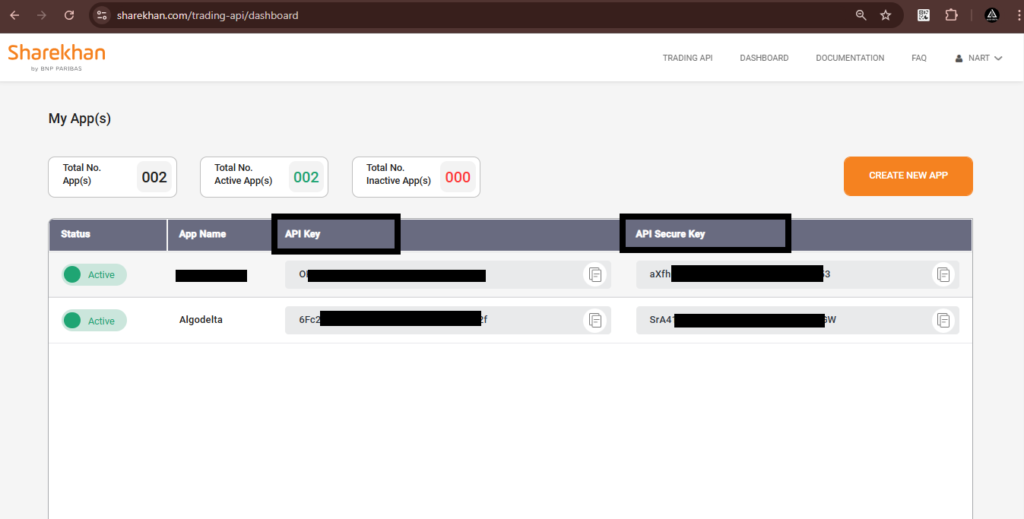Click the Create New App button

907,176
